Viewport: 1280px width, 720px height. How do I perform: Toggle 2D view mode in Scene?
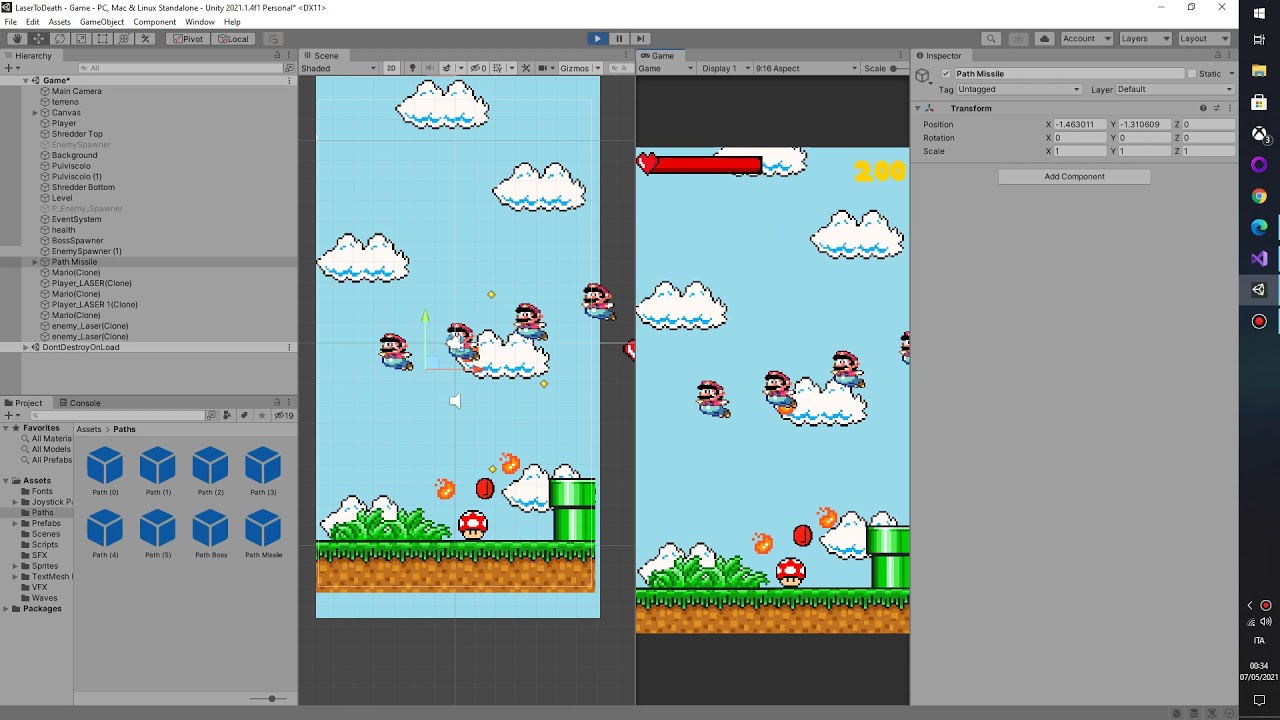(391, 68)
